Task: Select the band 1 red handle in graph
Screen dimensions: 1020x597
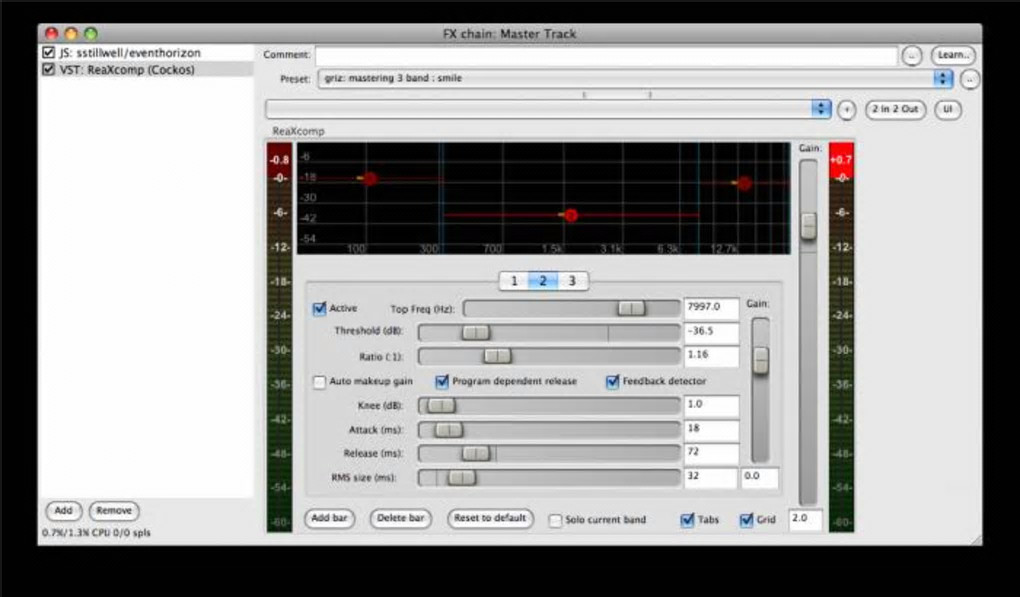Action: point(369,179)
